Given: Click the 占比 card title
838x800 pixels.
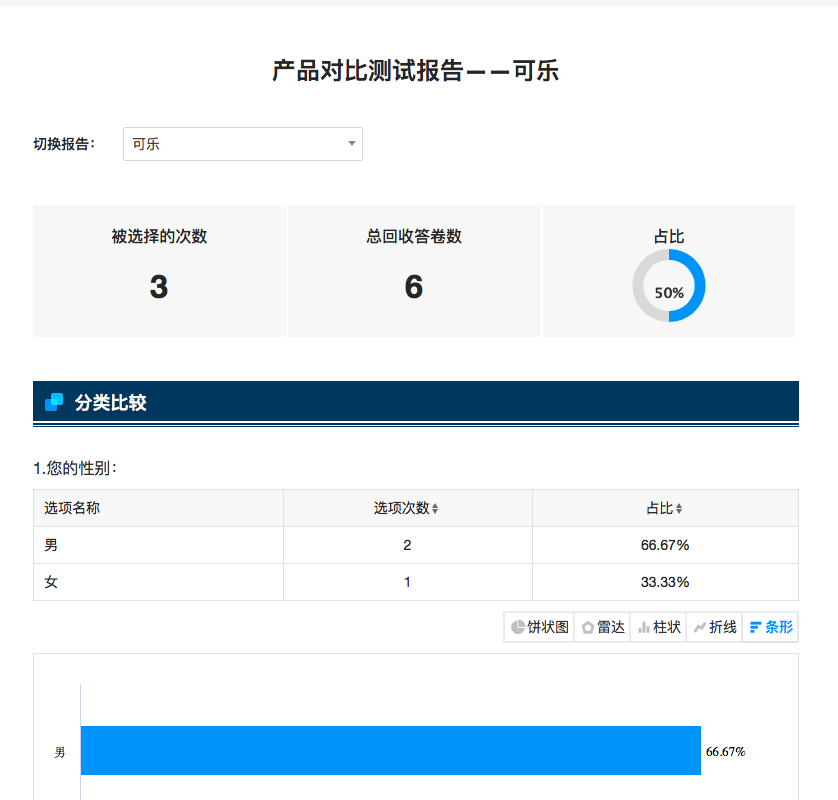Looking at the screenshot, I should [669, 236].
